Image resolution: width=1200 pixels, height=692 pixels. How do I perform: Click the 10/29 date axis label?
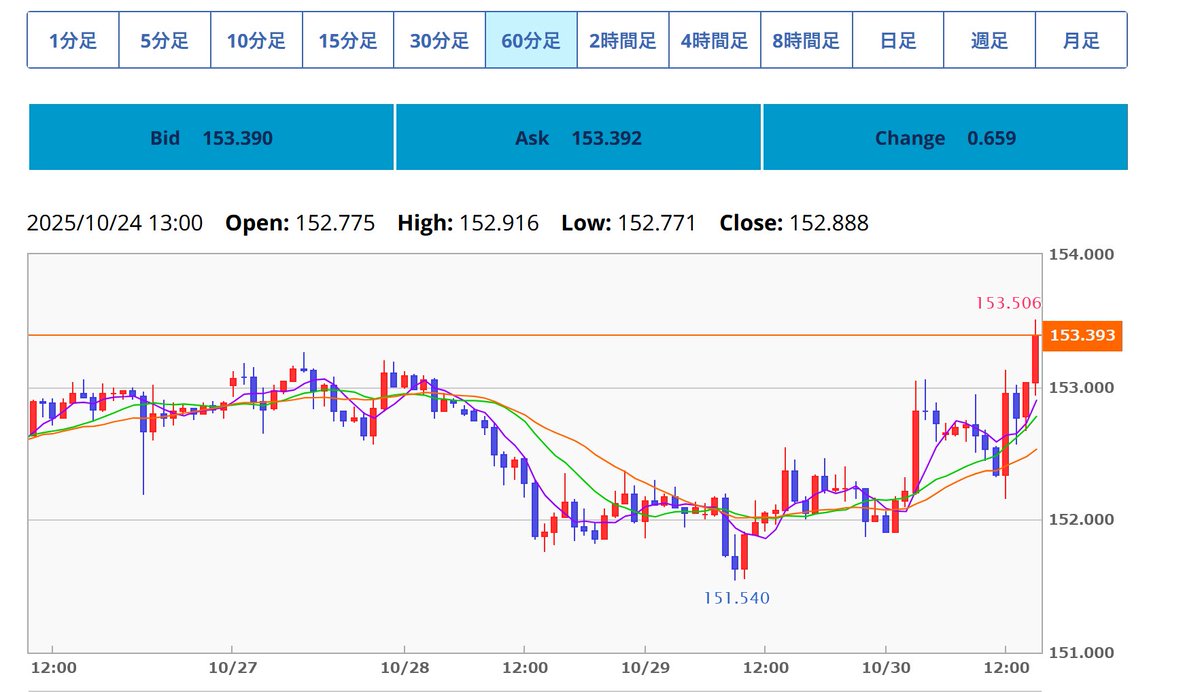pos(645,666)
